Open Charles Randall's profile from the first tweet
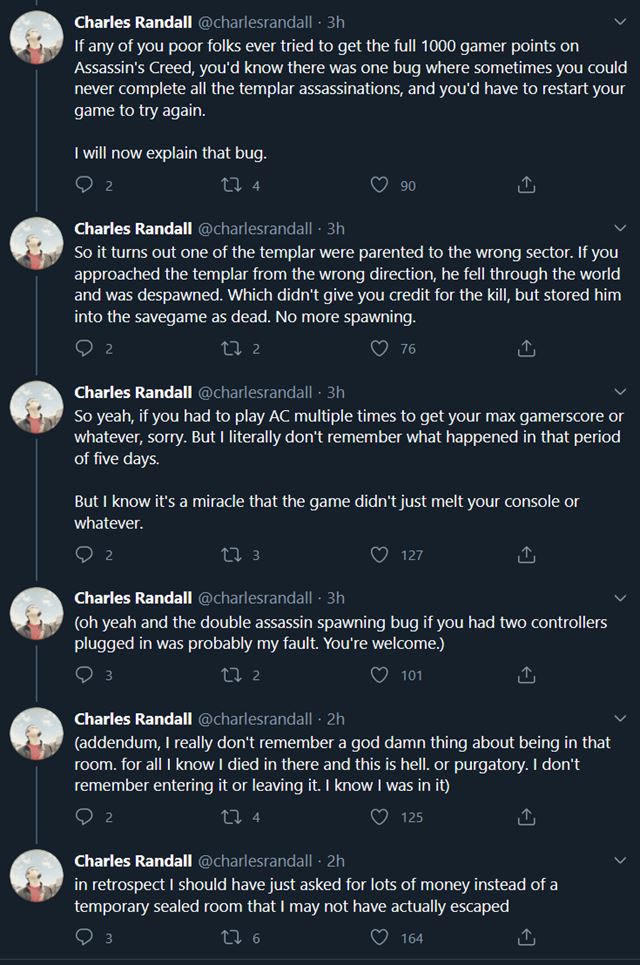Screen dimensions: 640x965 click(133, 22)
